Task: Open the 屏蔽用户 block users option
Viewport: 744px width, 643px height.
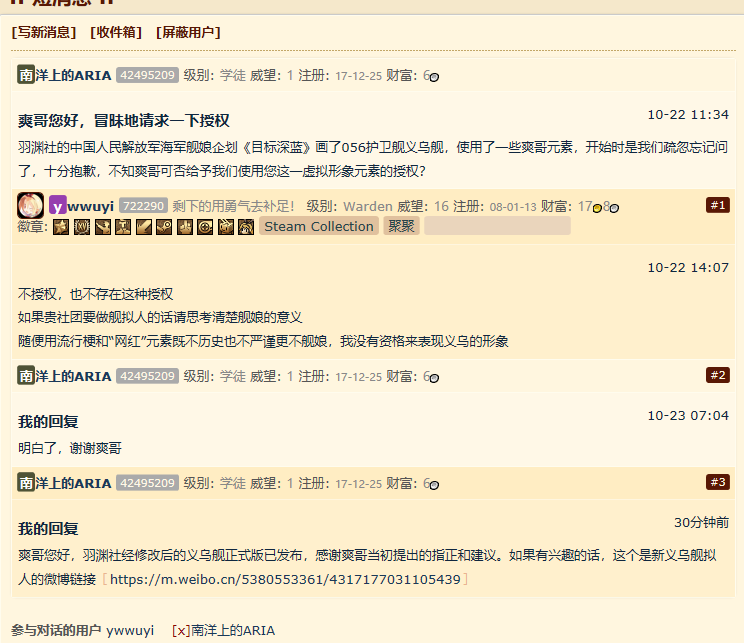Action: coord(188,32)
